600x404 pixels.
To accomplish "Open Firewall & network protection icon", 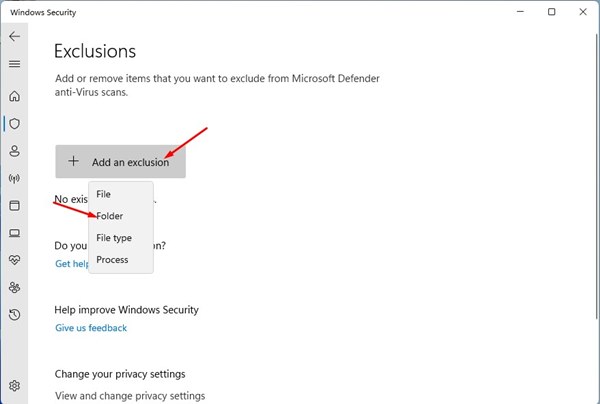I will [x=14, y=179].
